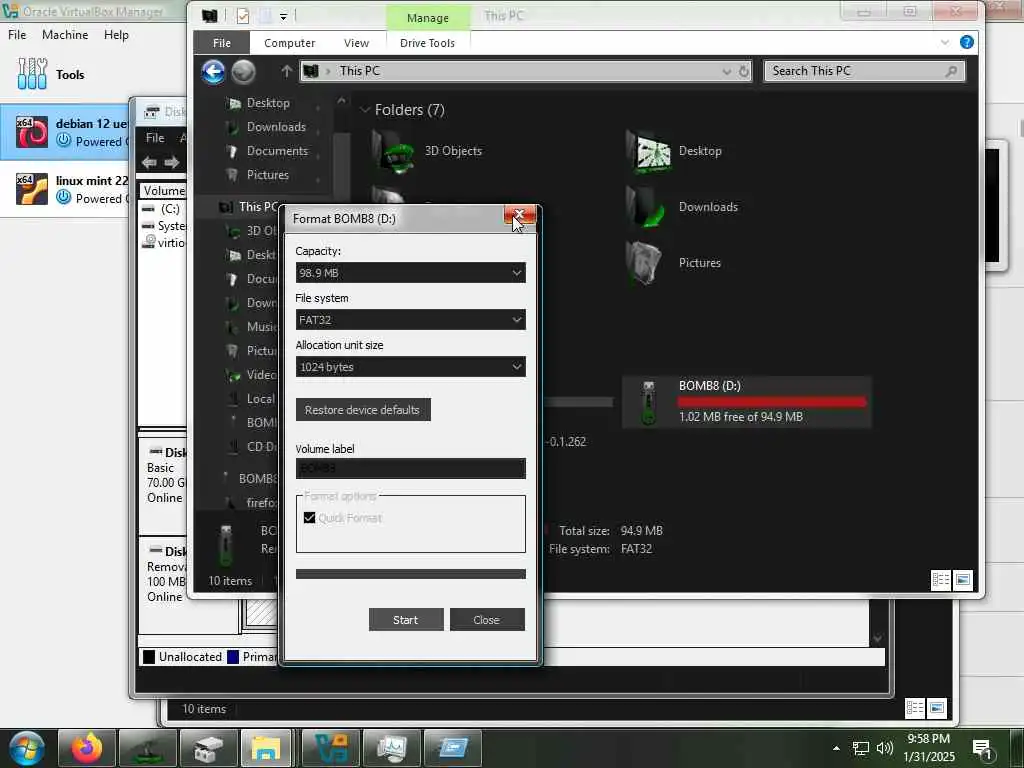Click the Windows Start orb
Screen dimensions: 1024x768
click(x=27, y=748)
